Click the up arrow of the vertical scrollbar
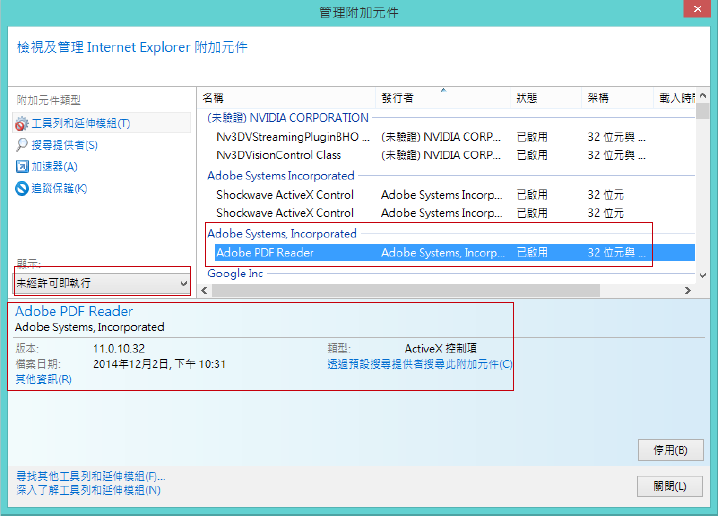719x518 pixels. click(702, 96)
